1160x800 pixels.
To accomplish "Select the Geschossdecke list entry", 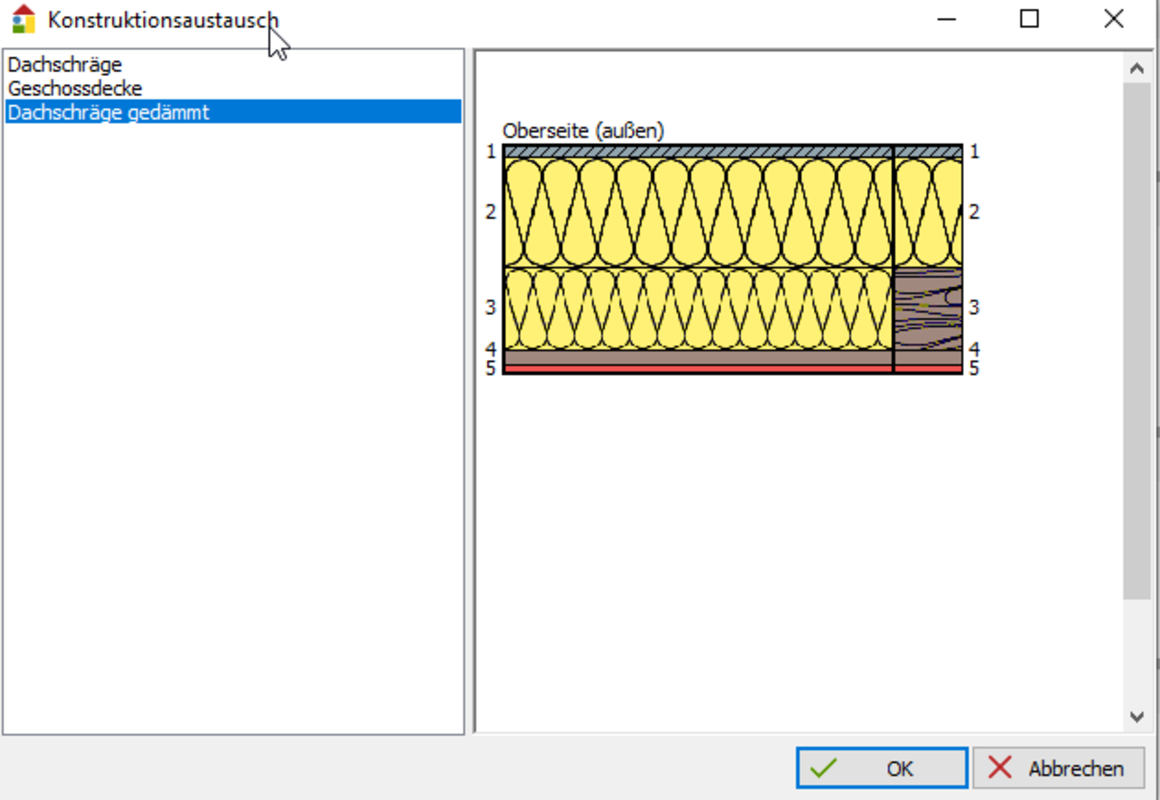I will coord(75,89).
